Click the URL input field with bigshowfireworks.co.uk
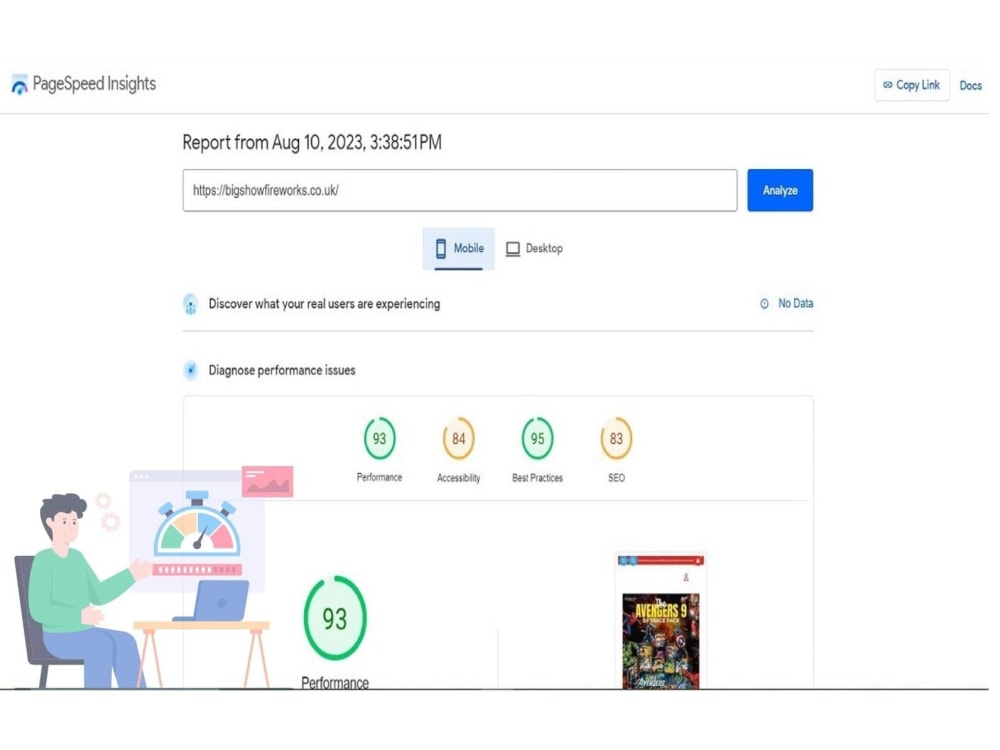Screen dimensions: 1000x750 tap(459, 190)
